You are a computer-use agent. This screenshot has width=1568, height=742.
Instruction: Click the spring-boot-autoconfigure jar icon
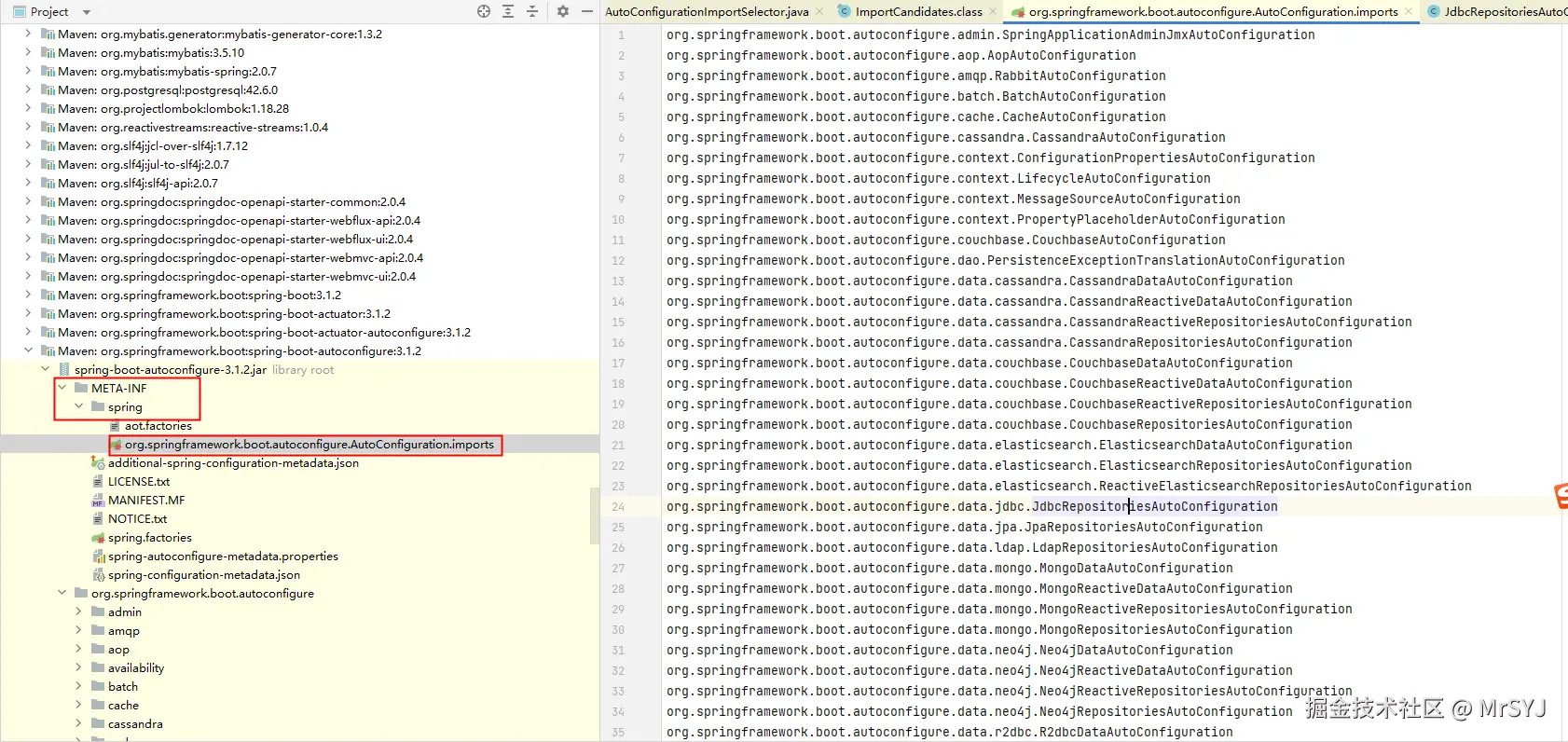(64, 369)
